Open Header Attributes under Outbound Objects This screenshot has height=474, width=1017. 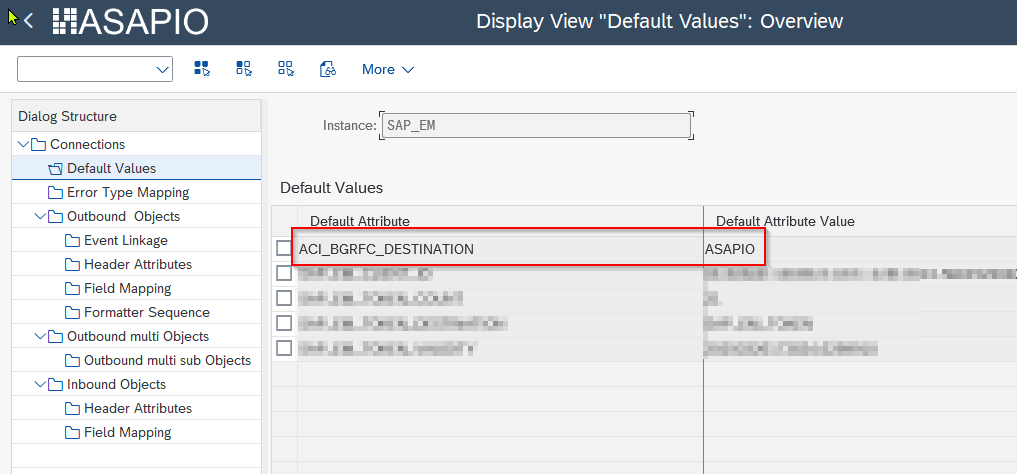pyautogui.click(x=138, y=264)
